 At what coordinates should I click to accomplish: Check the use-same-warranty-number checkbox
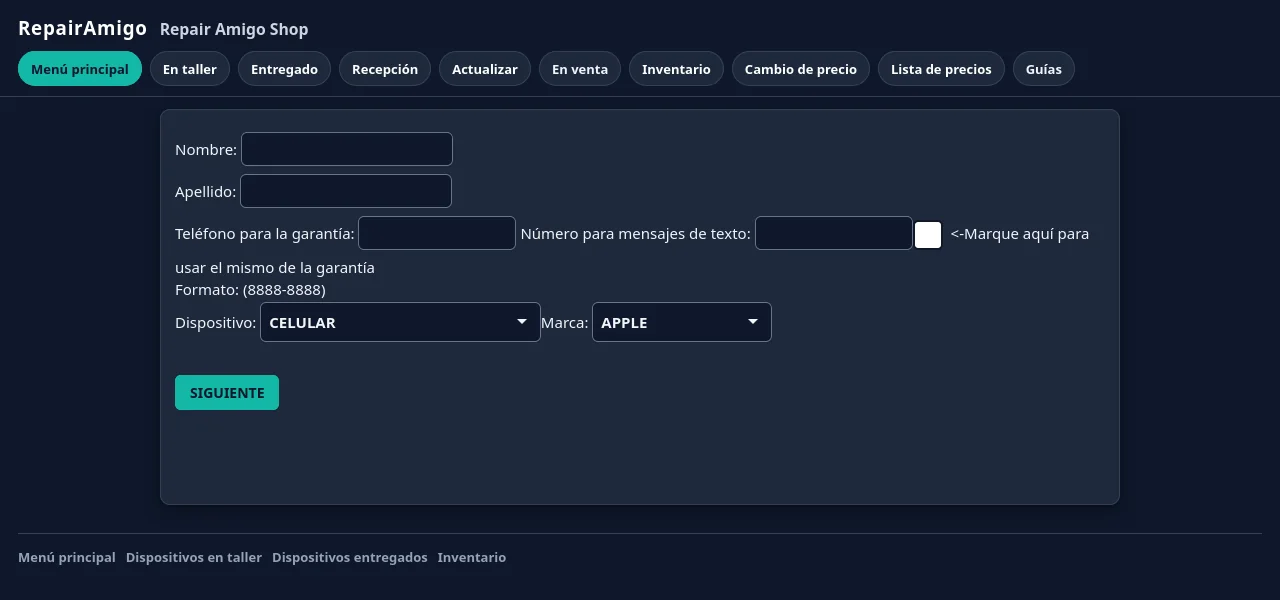(x=928, y=235)
